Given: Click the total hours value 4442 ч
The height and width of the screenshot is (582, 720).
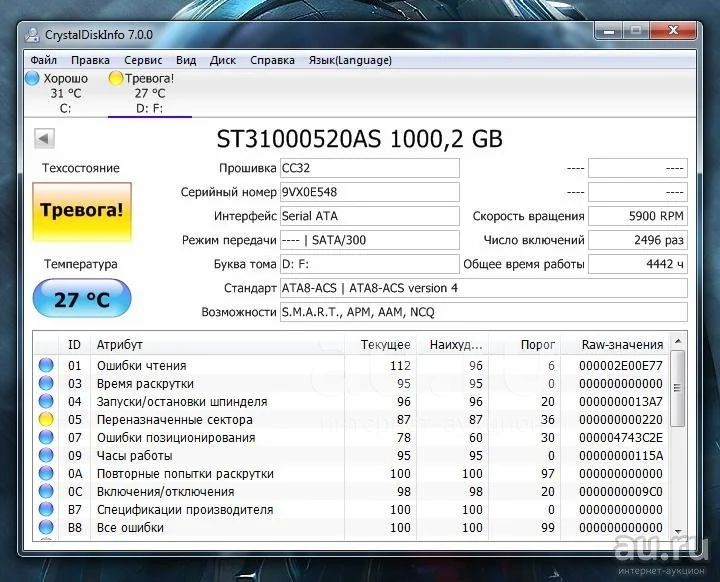Looking at the screenshot, I should [638, 264].
